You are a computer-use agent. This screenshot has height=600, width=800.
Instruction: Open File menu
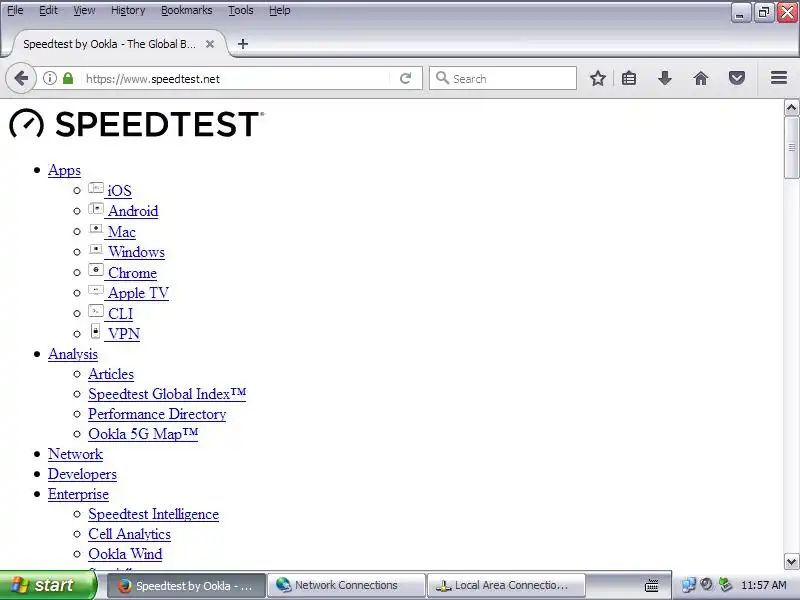[15, 10]
